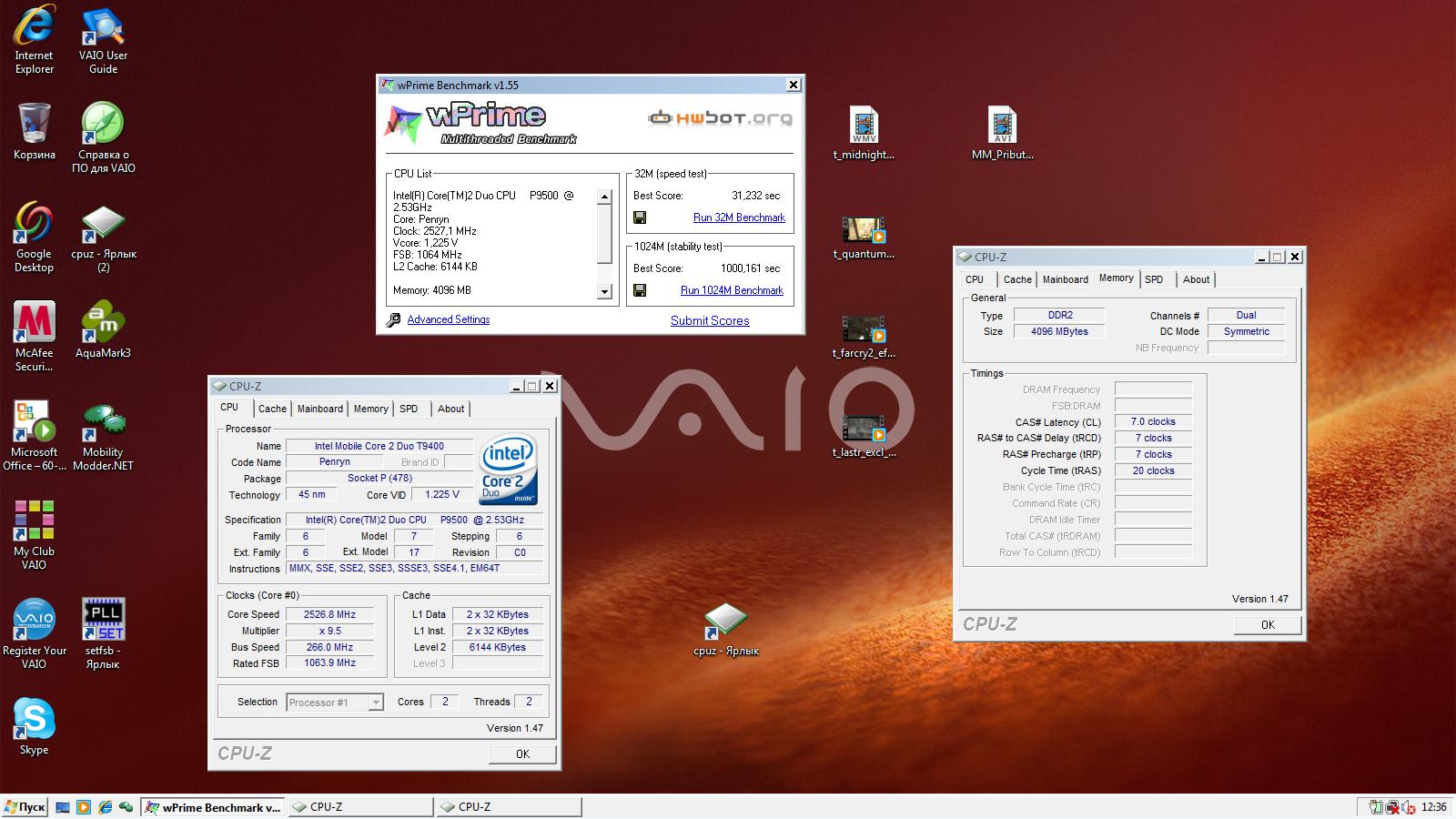Image resolution: width=1456 pixels, height=819 pixels.
Task: Switch to the Cache tab in the right CPU-Z window
Action: pyautogui.click(x=1017, y=280)
